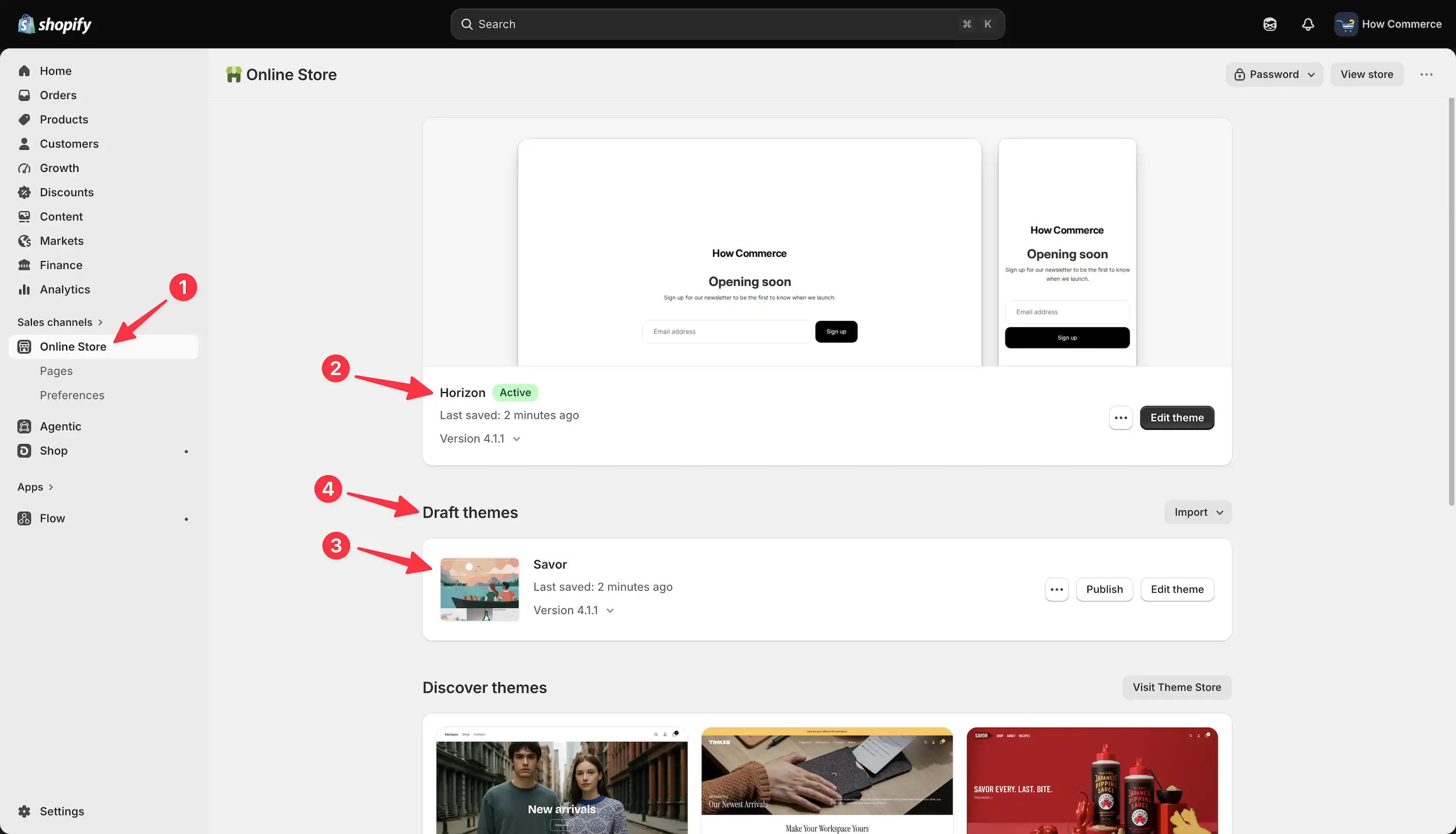
Task: Click the Settings gear icon
Action: pyautogui.click(x=24, y=811)
